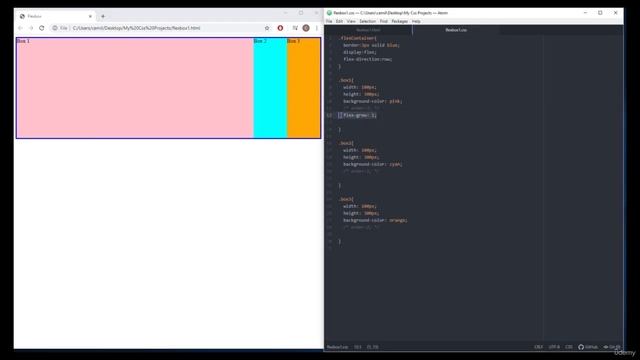Close the Flexbox browser tab
The image size is (640, 360).
tap(90, 16)
